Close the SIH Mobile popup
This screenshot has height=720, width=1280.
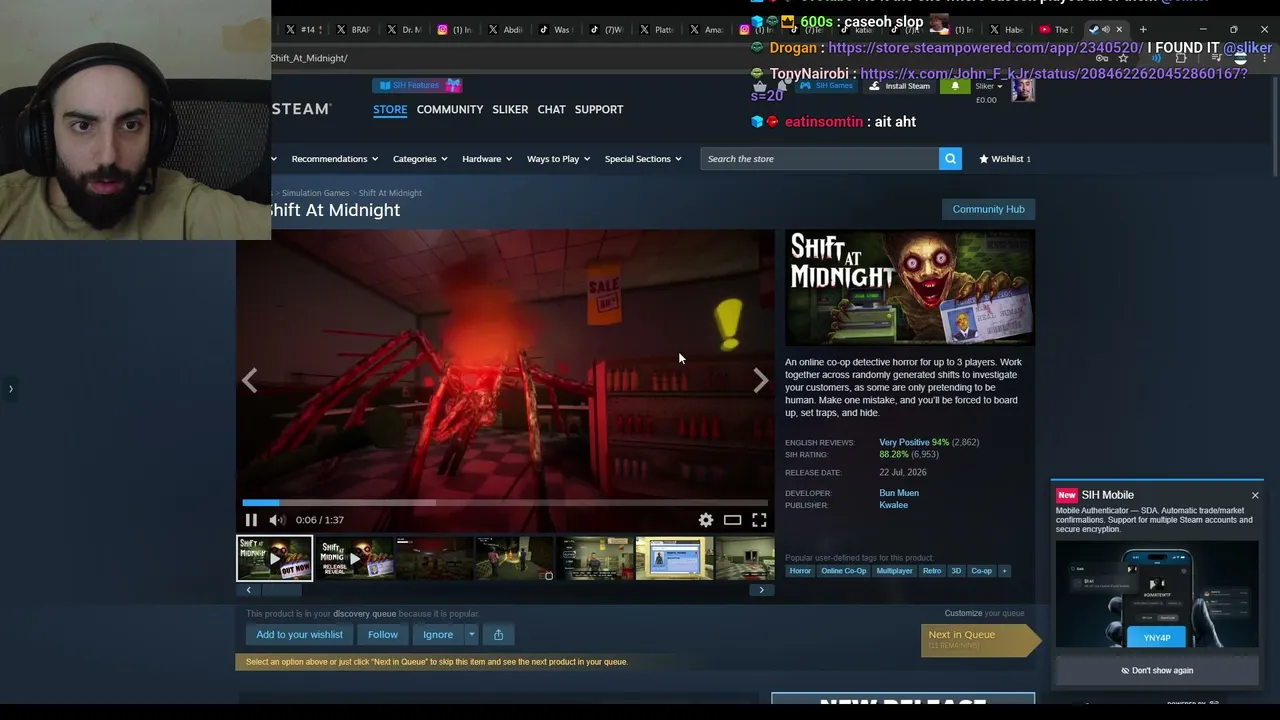coord(1255,495)
